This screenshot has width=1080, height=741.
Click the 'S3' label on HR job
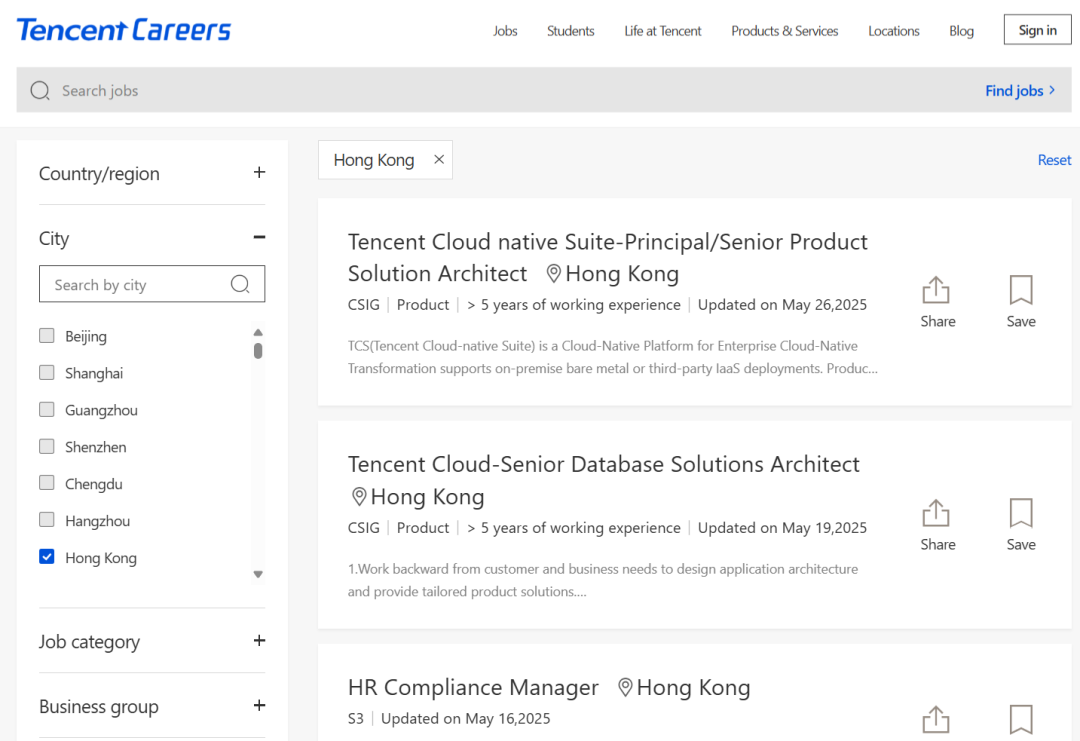pos(355,719)
